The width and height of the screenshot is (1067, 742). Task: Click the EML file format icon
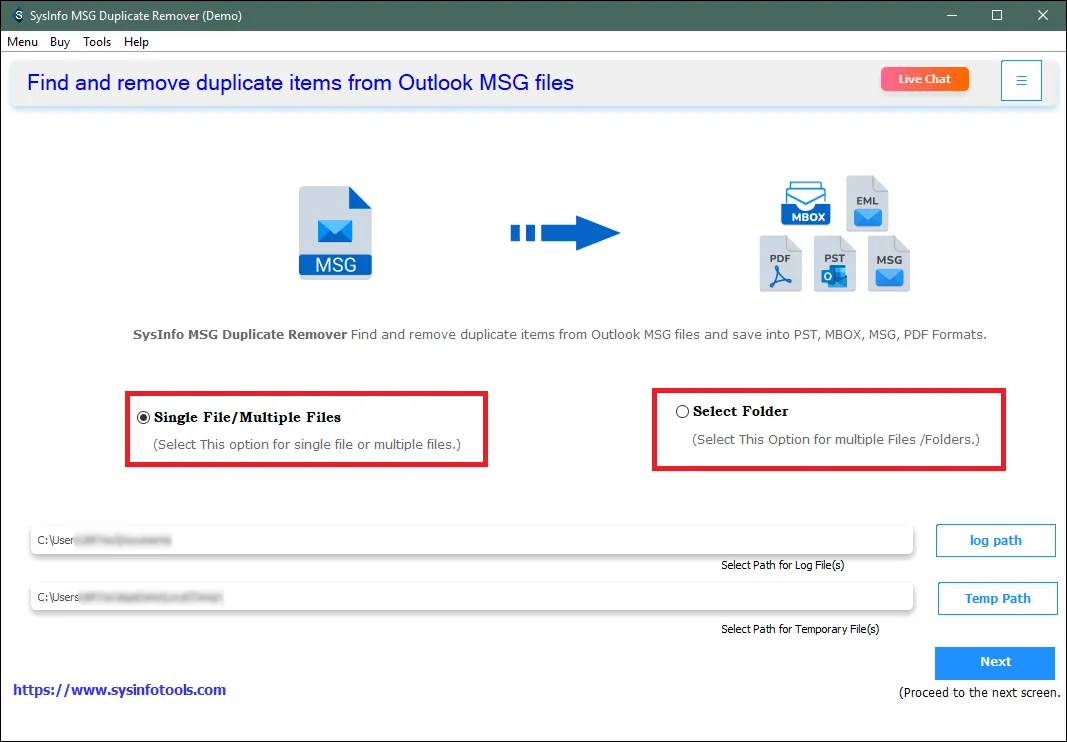867,203
